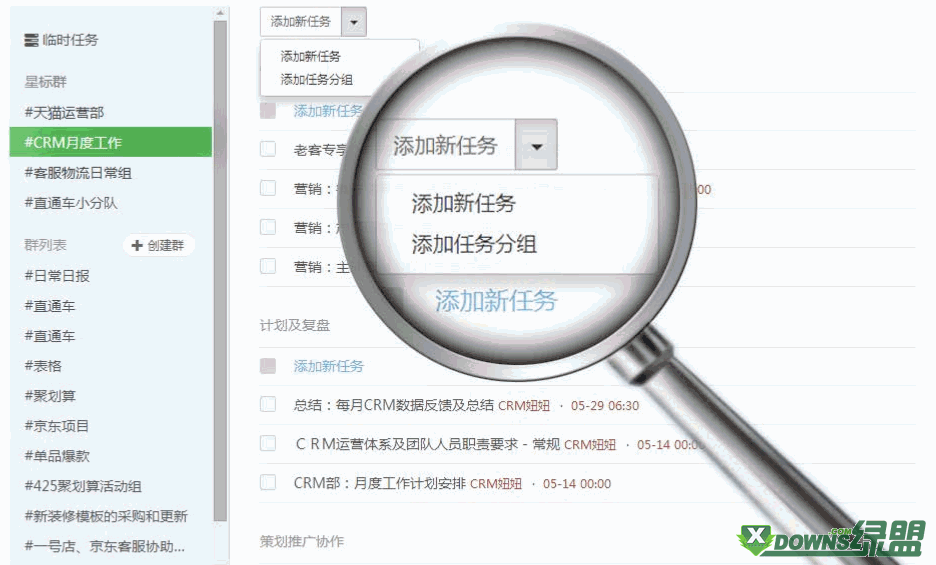Tick checkbox for 每月CRM数据反馈及总结 task

[268, 404]
